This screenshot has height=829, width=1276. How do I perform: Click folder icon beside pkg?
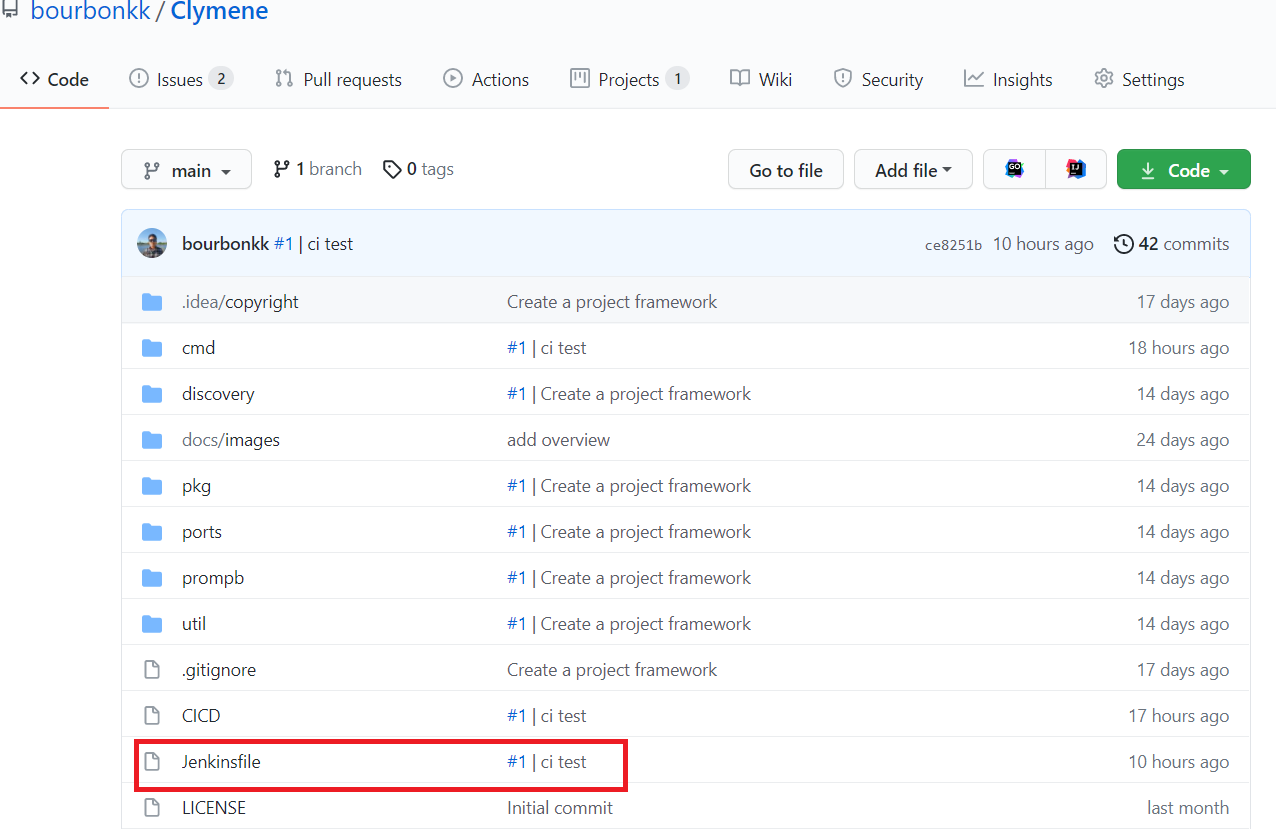coord(152,486)
